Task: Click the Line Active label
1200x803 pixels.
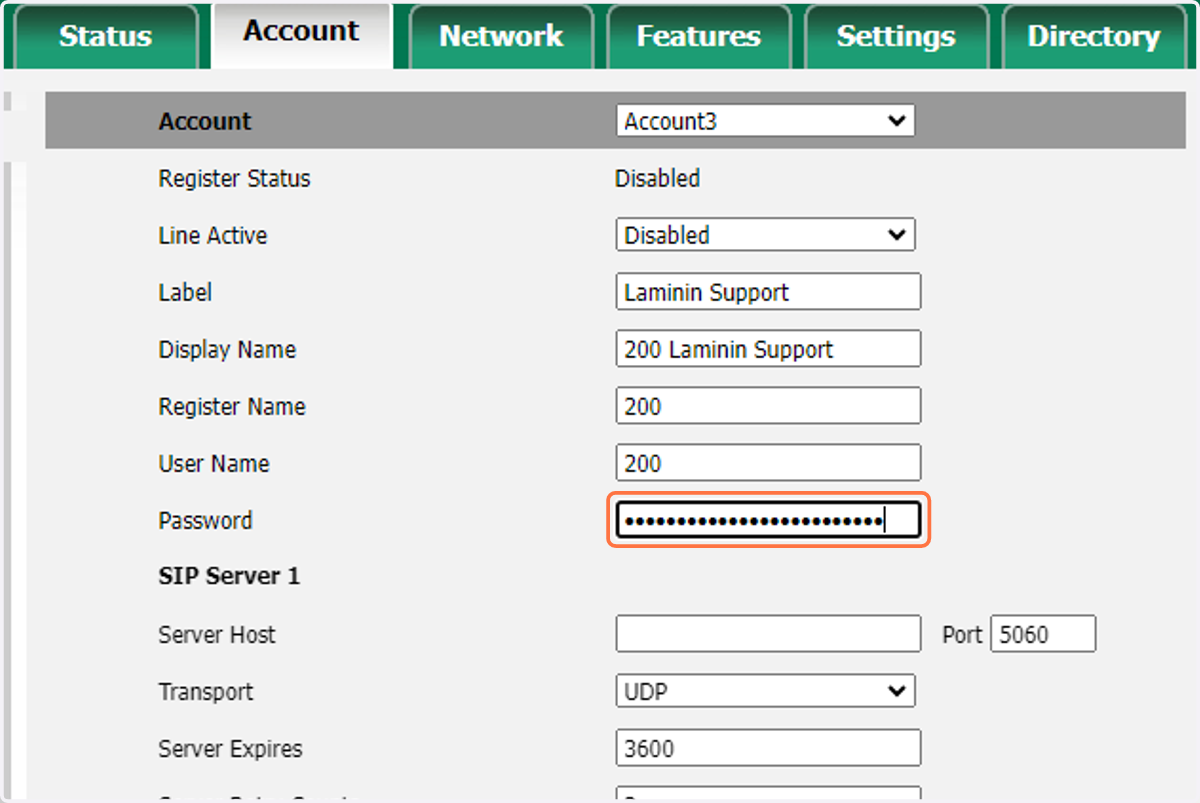Action: pyautogui.click(x=212, y=236)
